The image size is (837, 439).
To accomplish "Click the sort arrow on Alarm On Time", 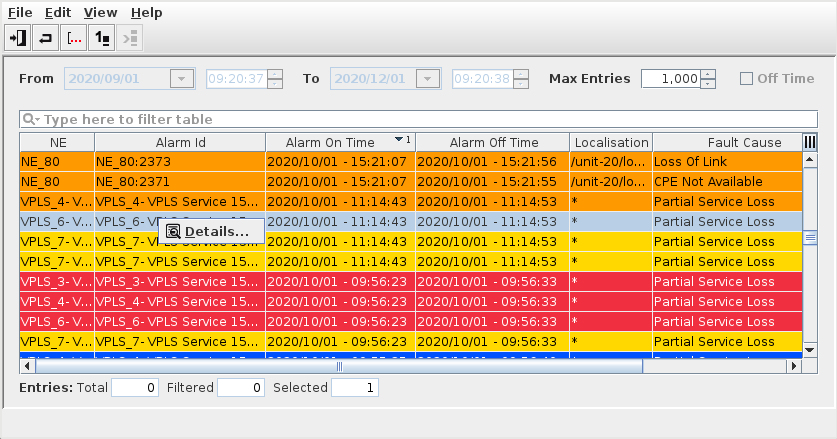I will pyautogui.click(x=400, y=140).
